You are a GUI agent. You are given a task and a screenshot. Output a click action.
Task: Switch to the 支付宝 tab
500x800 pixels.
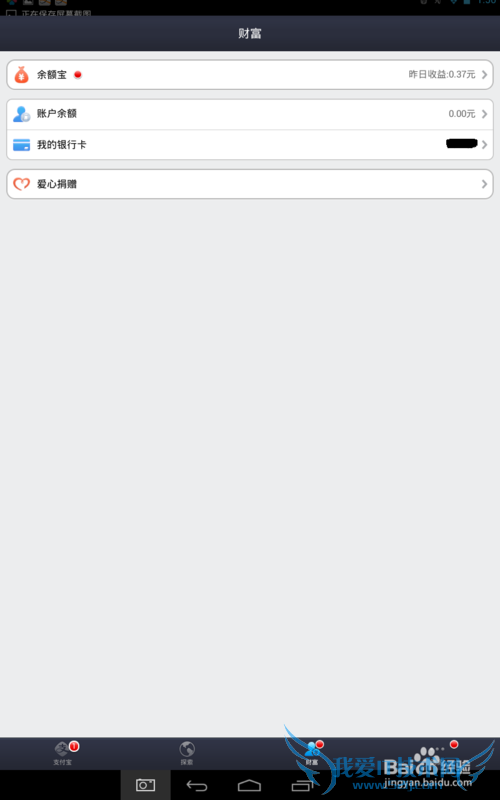click(63, 753)
